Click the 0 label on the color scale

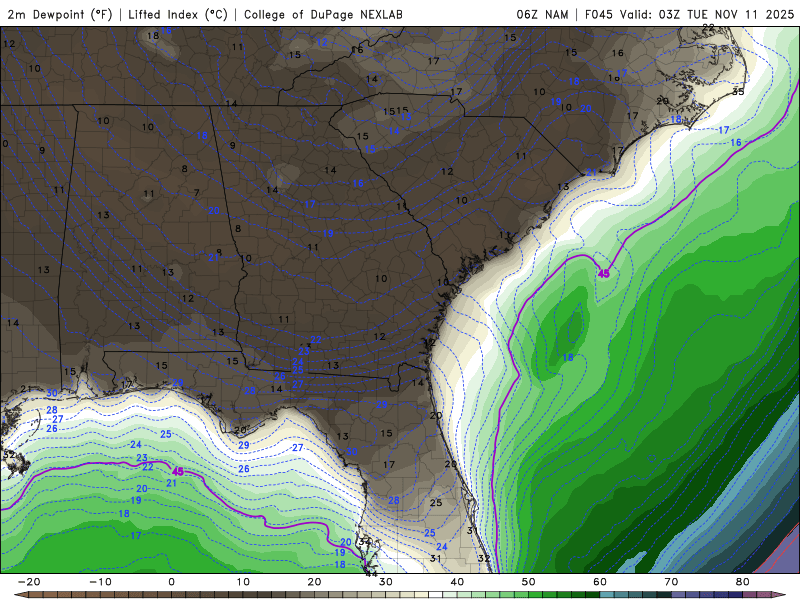[x=171, y=582]
